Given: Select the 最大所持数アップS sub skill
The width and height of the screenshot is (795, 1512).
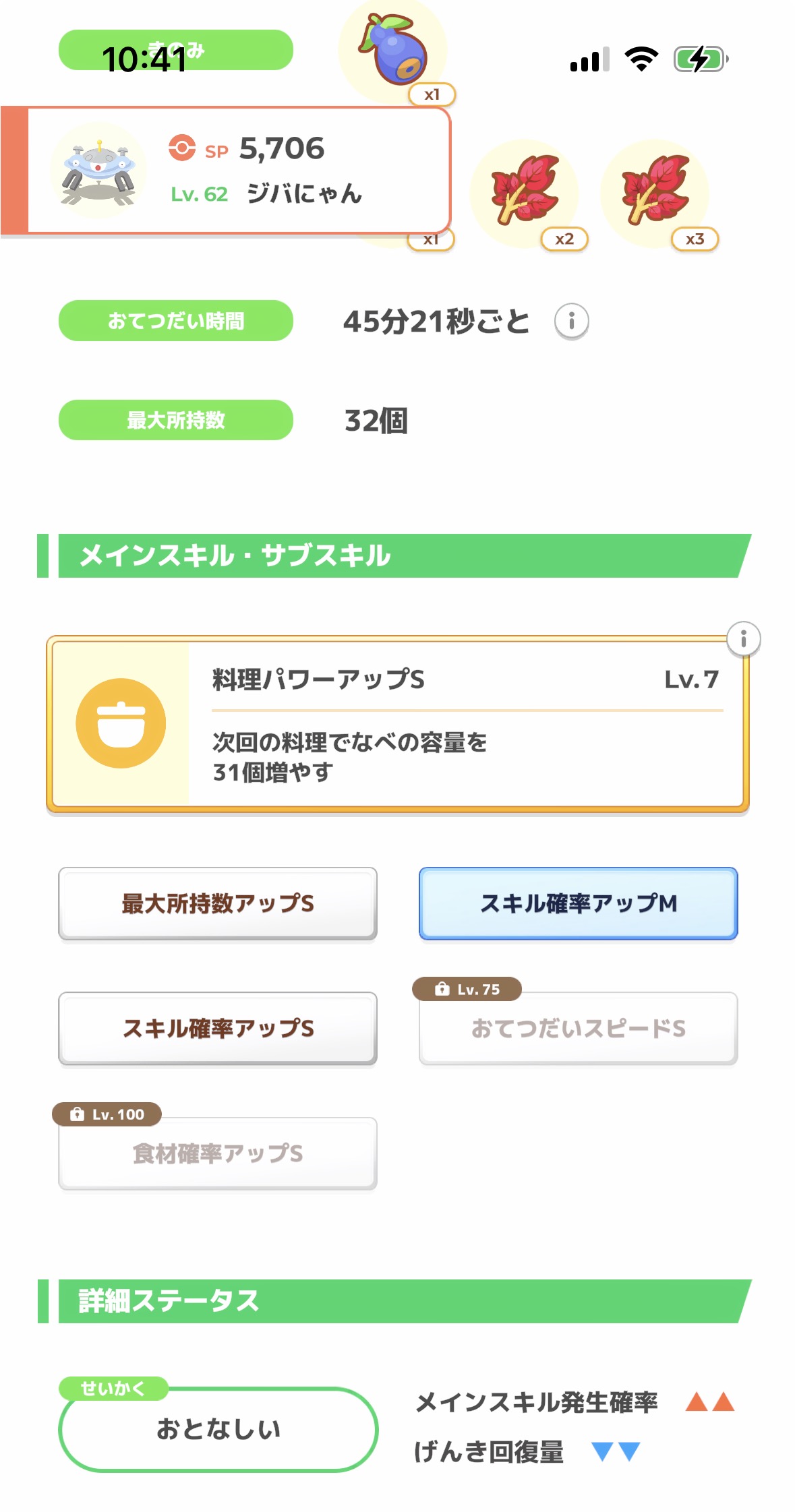Looking at the screenshot, I should point(218,903).
